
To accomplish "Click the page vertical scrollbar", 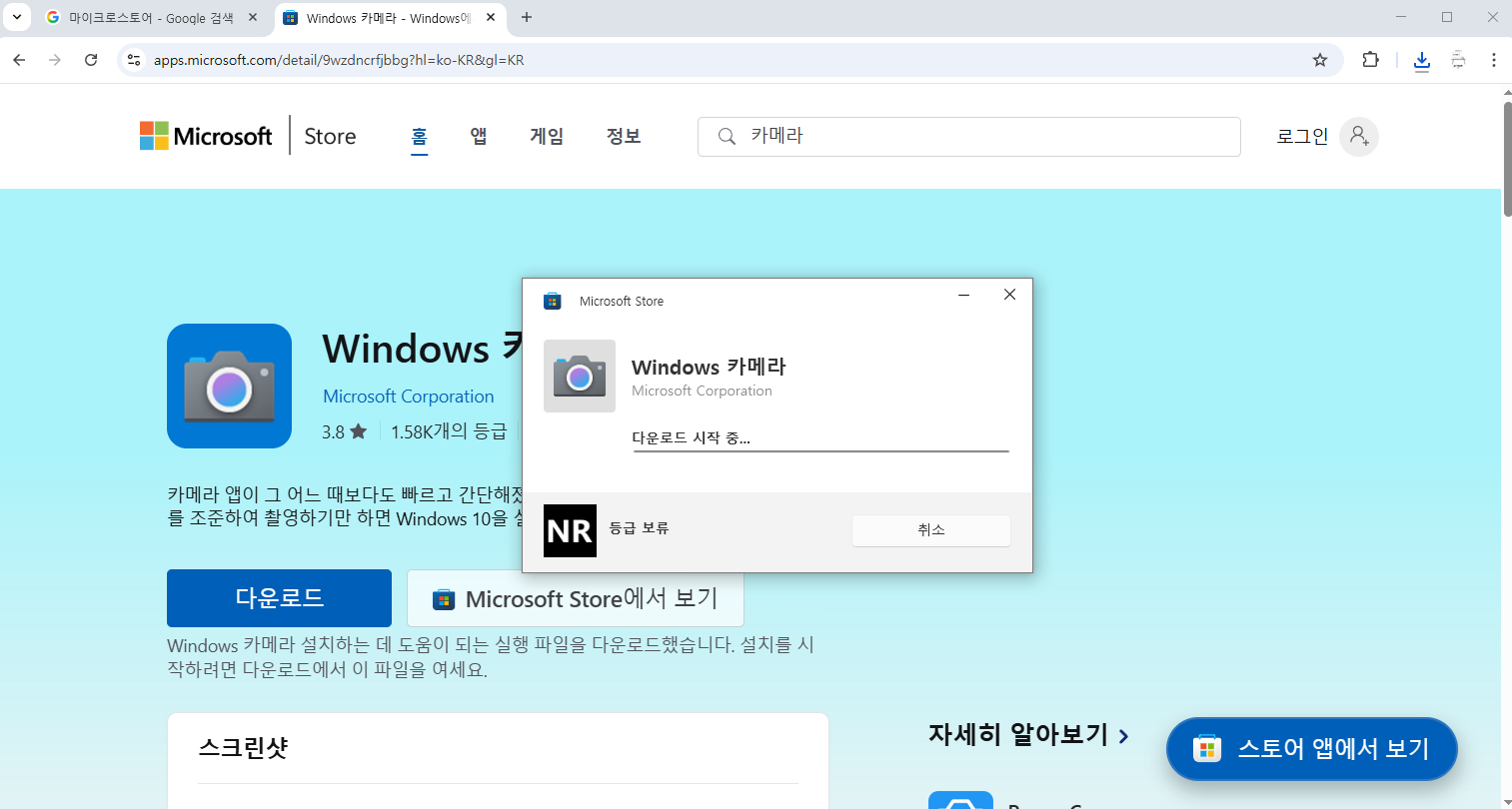I will tap(1507, 158).
